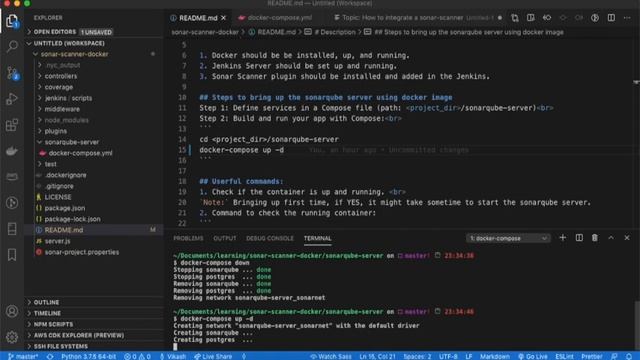Click the sync changes icon in the status bar
The image size is (640, 360).
50,356
